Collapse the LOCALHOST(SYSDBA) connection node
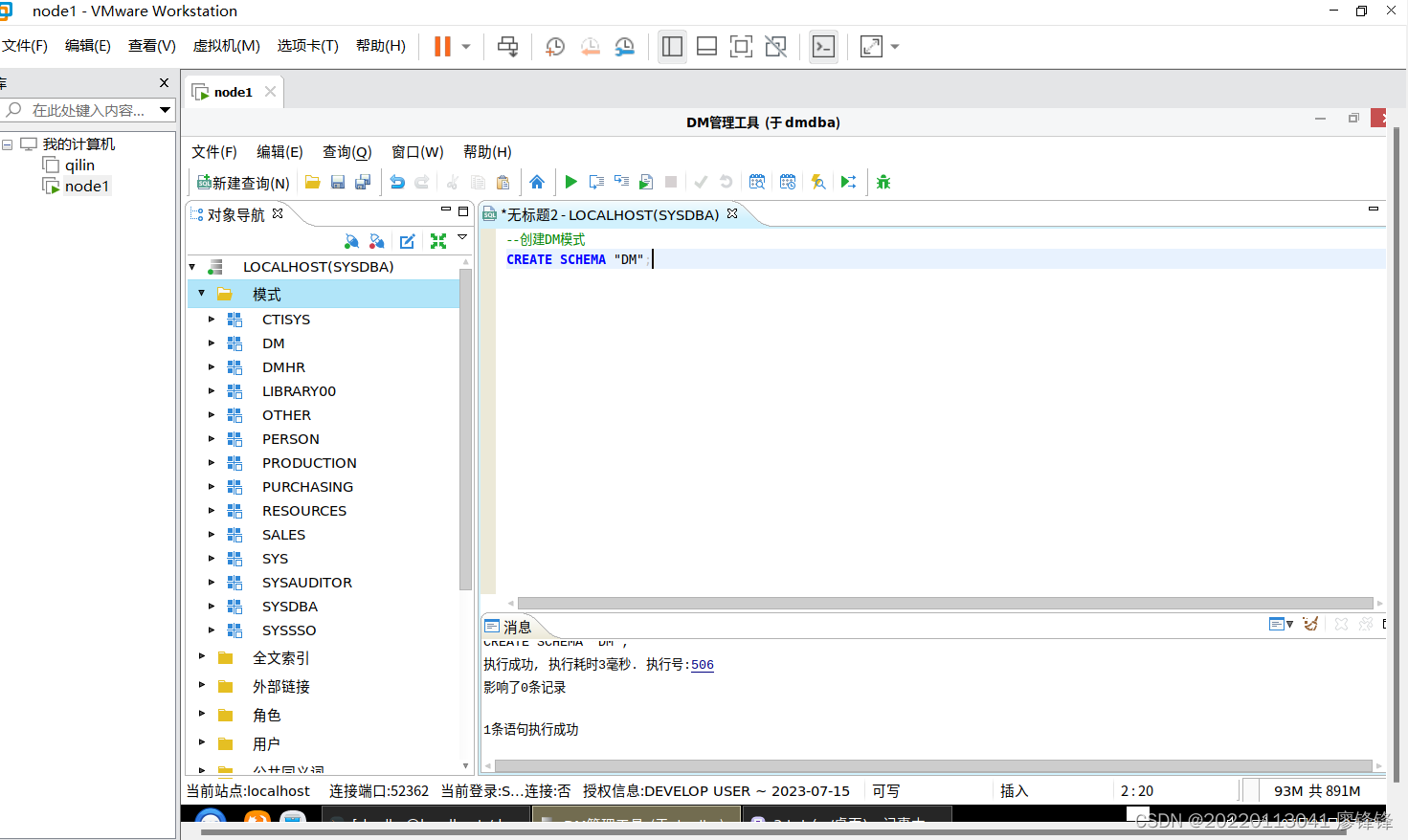Screen dimensions: 1408x840 point(192,267)
